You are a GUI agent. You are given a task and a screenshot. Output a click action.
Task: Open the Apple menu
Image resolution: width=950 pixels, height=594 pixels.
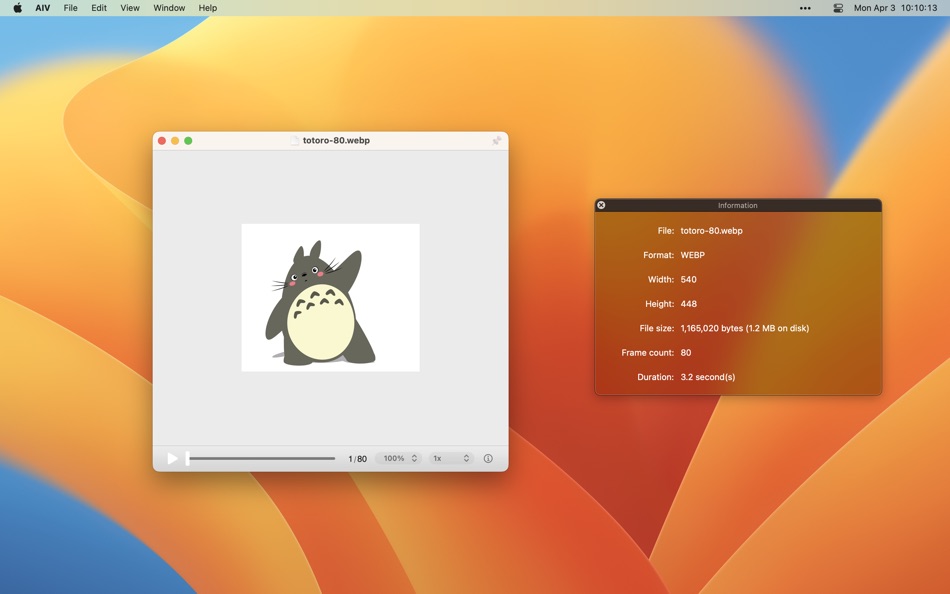point(18,8)
